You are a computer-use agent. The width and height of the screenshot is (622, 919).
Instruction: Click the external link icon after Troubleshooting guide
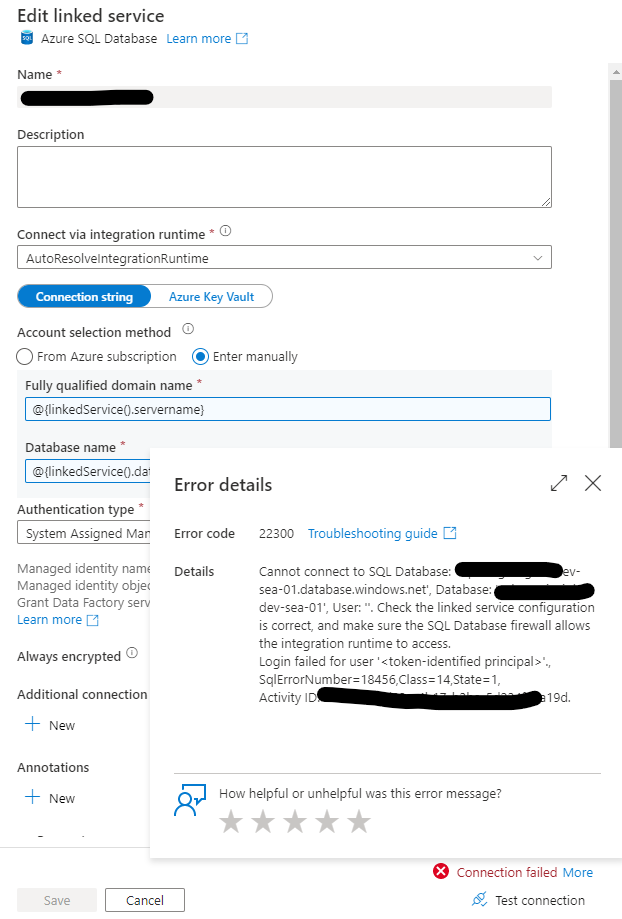(x=450, y=533)
